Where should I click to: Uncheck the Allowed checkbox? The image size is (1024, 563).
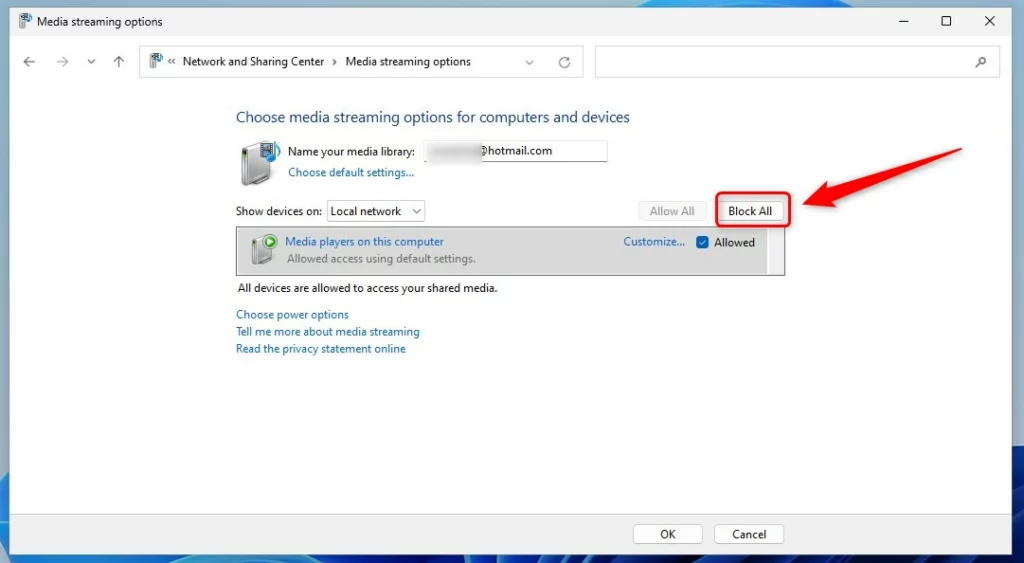click(702, 242)
